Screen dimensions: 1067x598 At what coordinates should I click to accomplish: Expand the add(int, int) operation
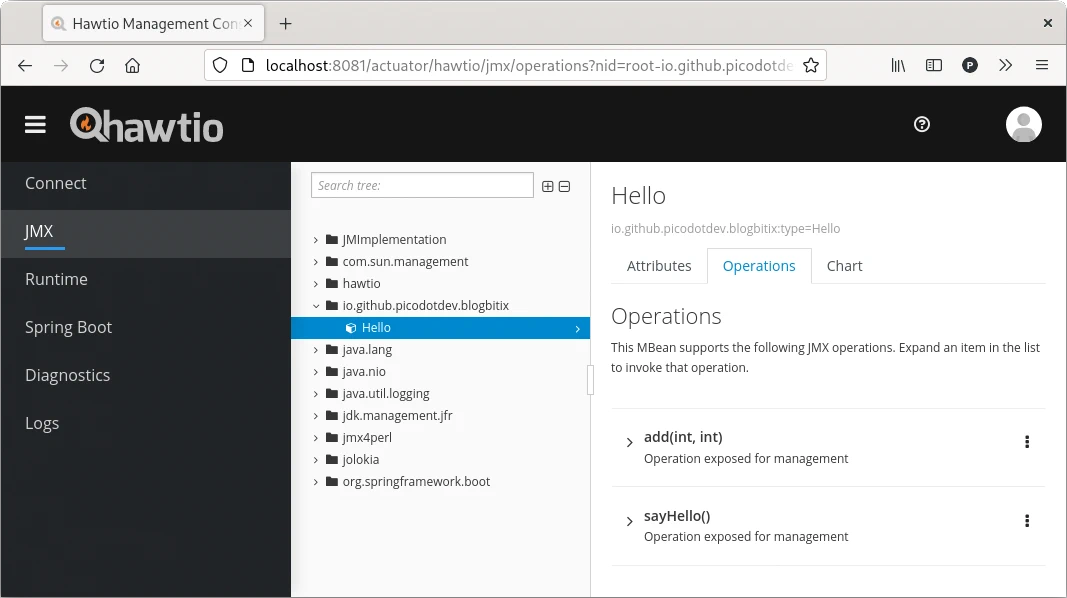tap(629, 438)
